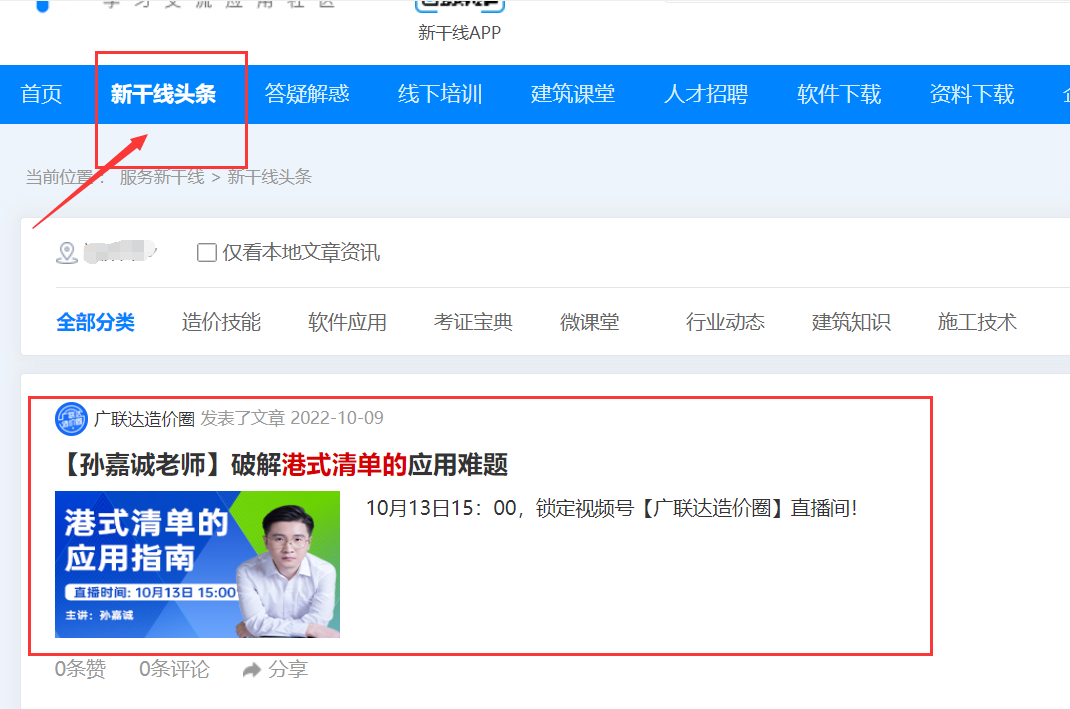The image size is (1070, 709).
Task: Open the 广联达造价圈 author name link
Action: [145, 419]
